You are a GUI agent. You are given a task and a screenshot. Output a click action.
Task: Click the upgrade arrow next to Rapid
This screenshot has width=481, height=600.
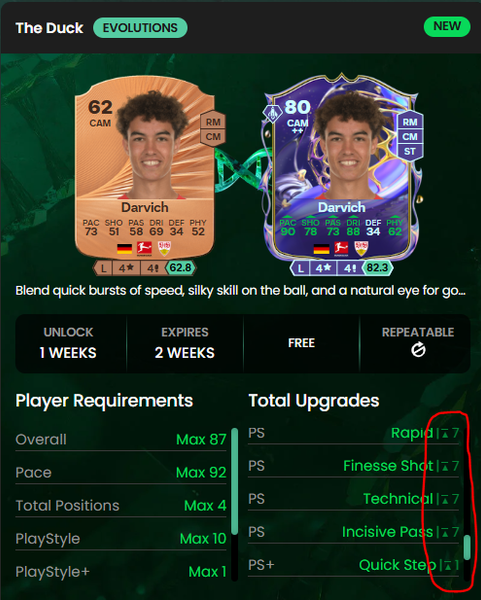pos(445,434)
